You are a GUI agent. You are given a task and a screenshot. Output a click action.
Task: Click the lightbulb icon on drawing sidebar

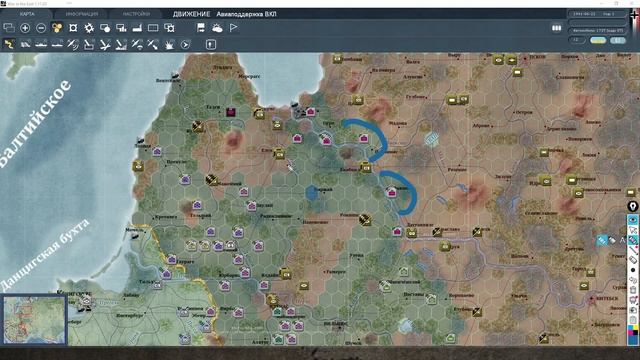(x=633, y=206)
